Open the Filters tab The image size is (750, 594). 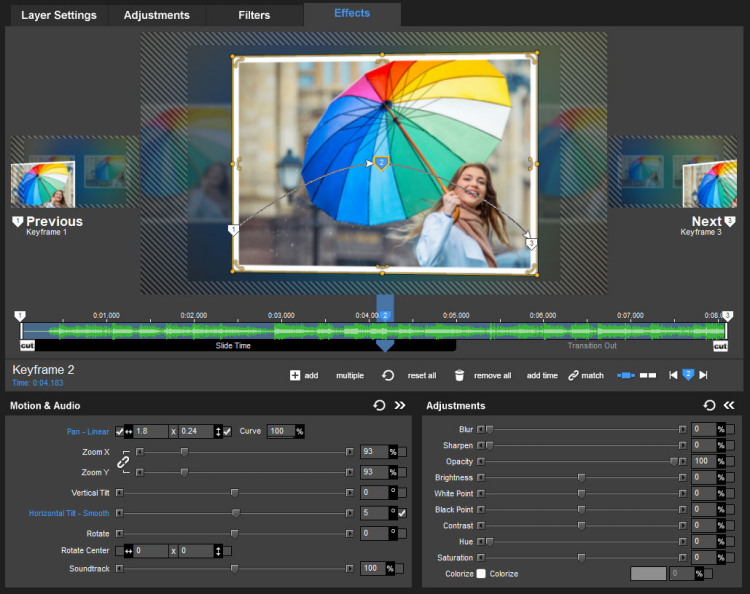click(x=254, y=15)
